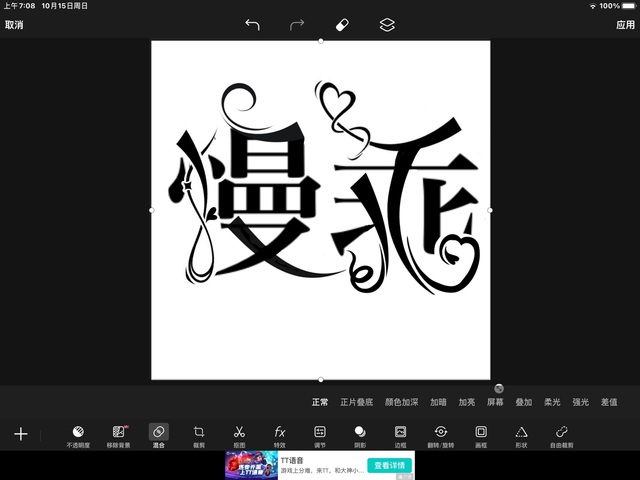Viewport: 640px width, 480px height.
Task: Open the 调节 adjust tool
Action: click(320, 435)
